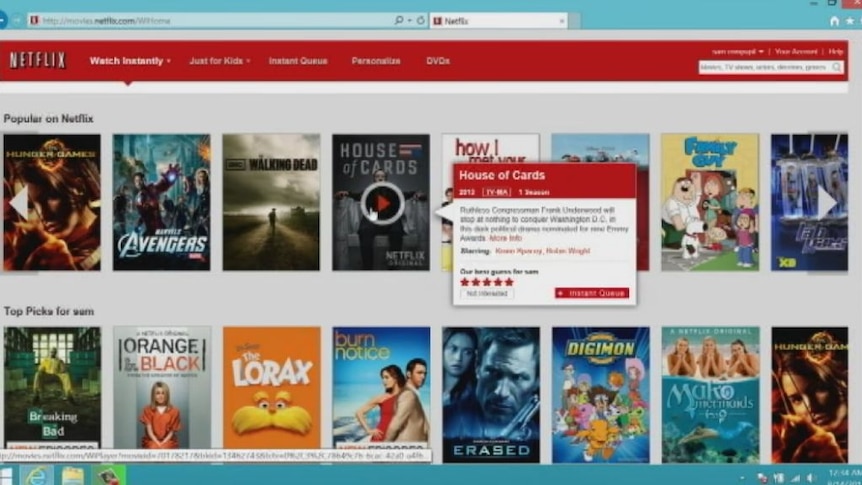Click the volume icon in system tray
The image size is (862, 485).
click(x=811, y=478)
